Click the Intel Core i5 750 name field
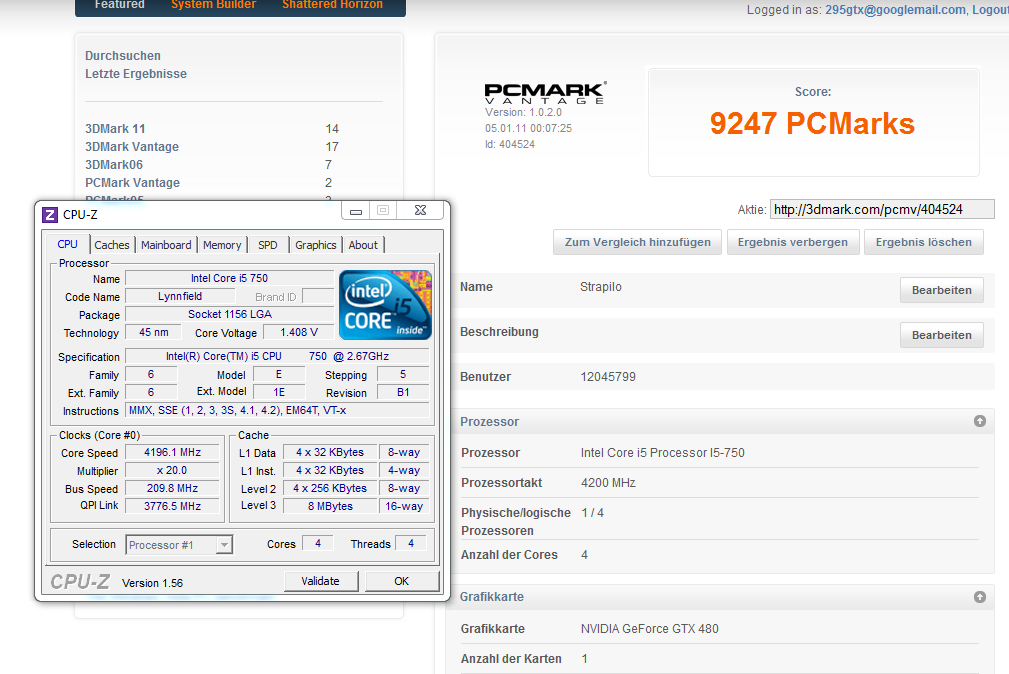The height and width of the screenshot is (674, 1009). point(230,278)
